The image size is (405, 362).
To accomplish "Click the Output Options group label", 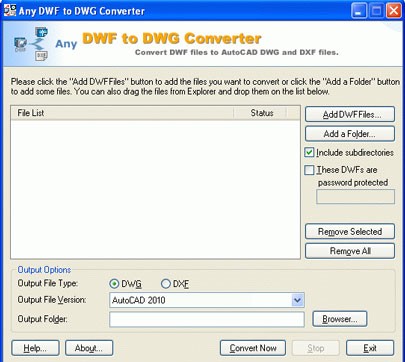I will coord(44,270).
